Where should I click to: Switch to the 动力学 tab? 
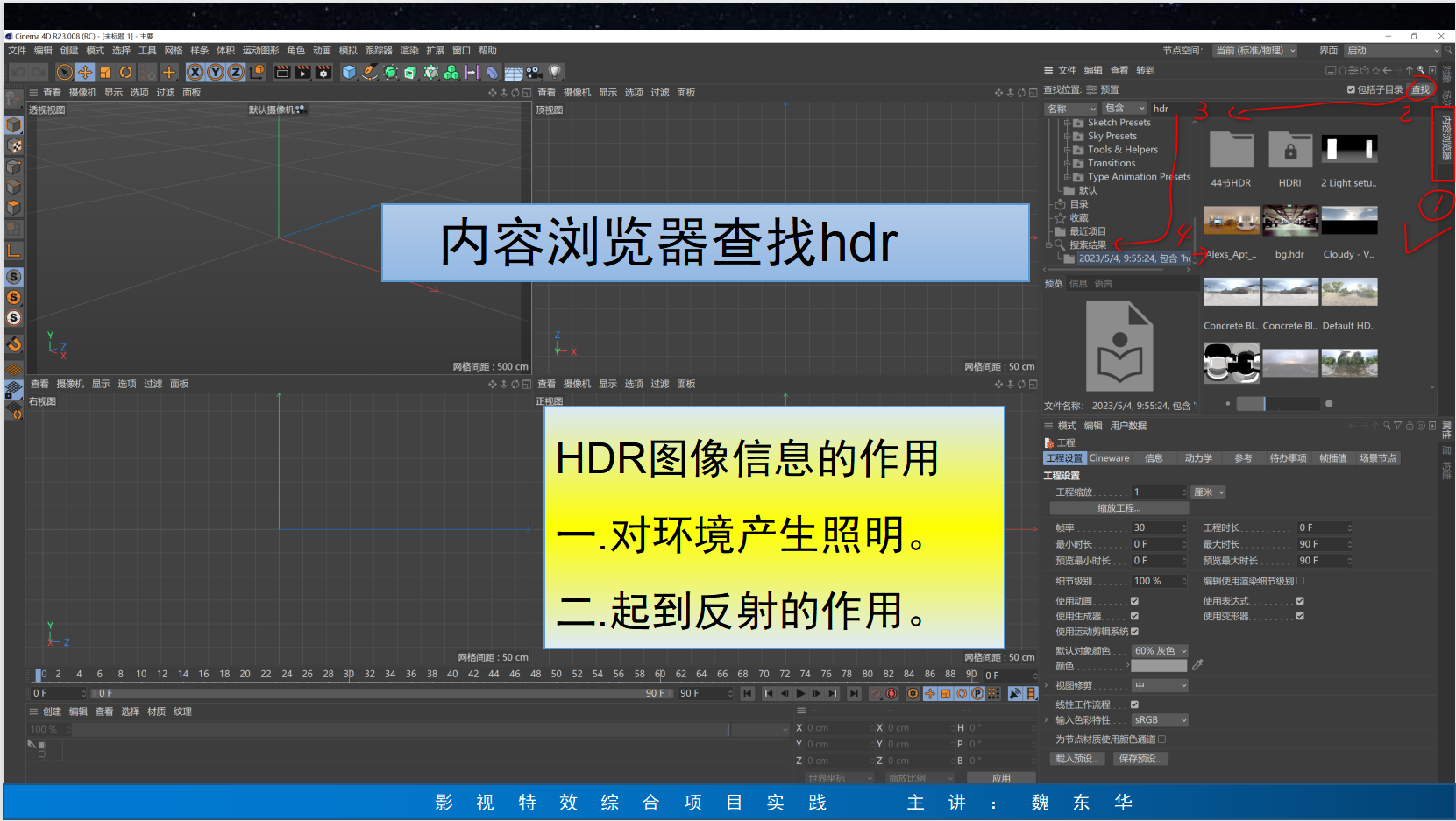point(1198,458)
